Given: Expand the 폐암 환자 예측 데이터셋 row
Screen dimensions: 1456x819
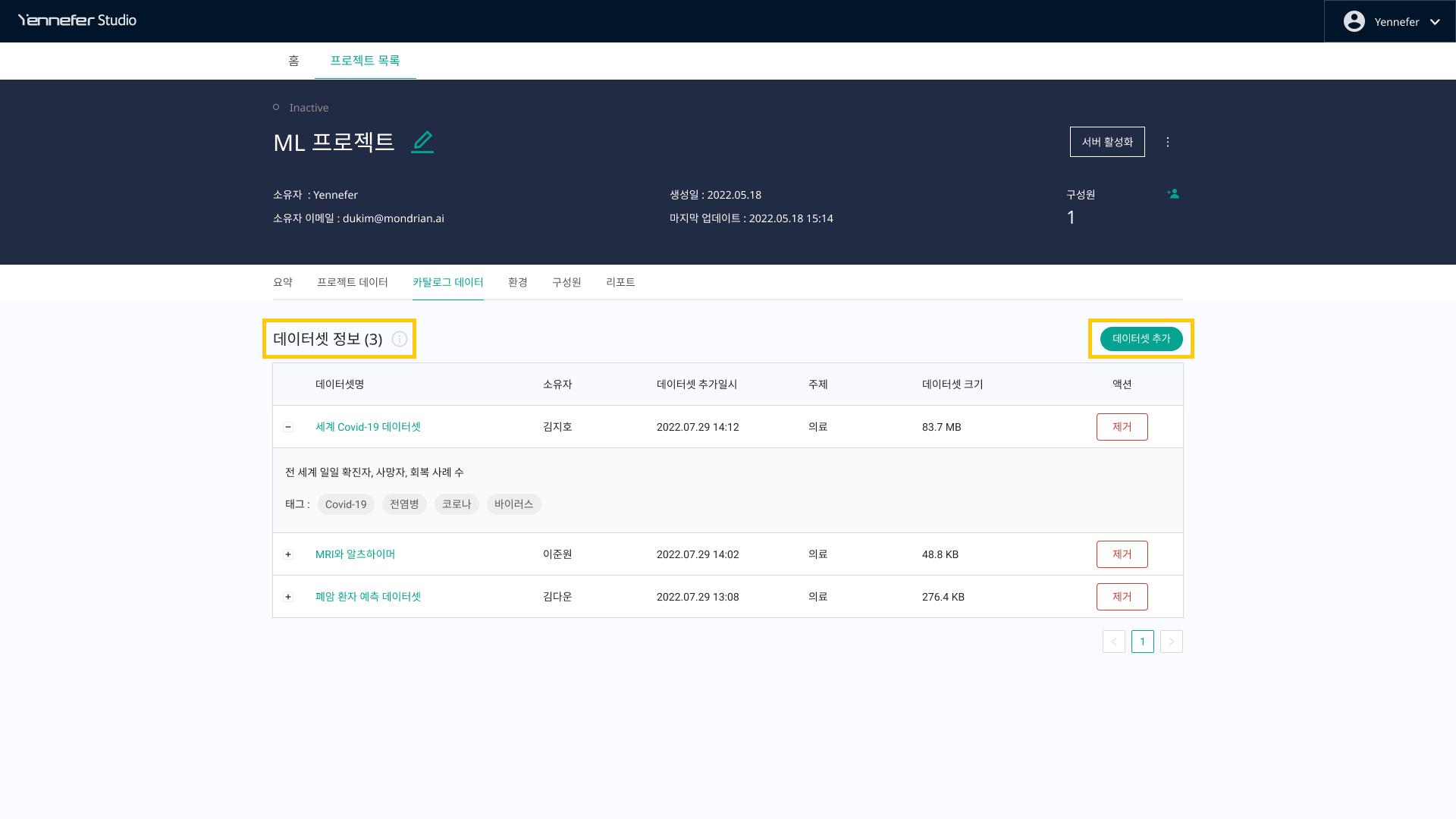Looking at the screenshot, I should [288, 597].
